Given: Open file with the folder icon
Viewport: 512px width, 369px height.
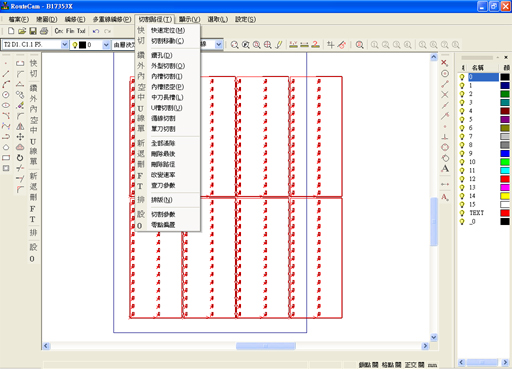Looking at the screenshot, I should click(x=22, y=31).
